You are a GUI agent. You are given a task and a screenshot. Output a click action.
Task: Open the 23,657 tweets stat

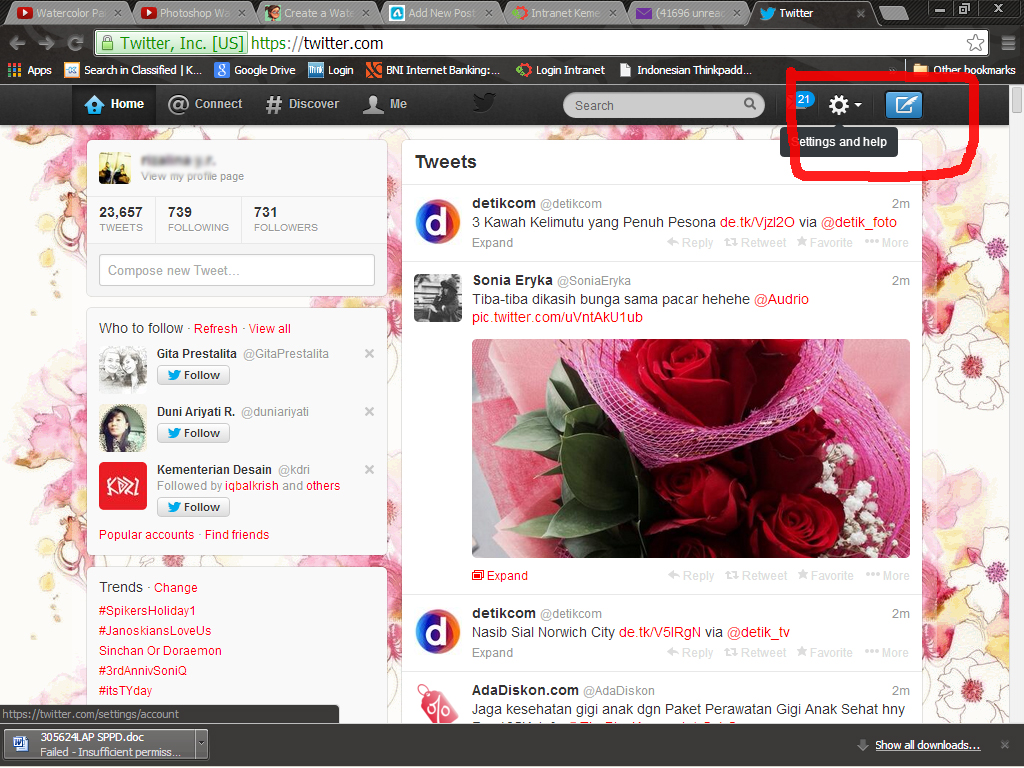[121, 219]
